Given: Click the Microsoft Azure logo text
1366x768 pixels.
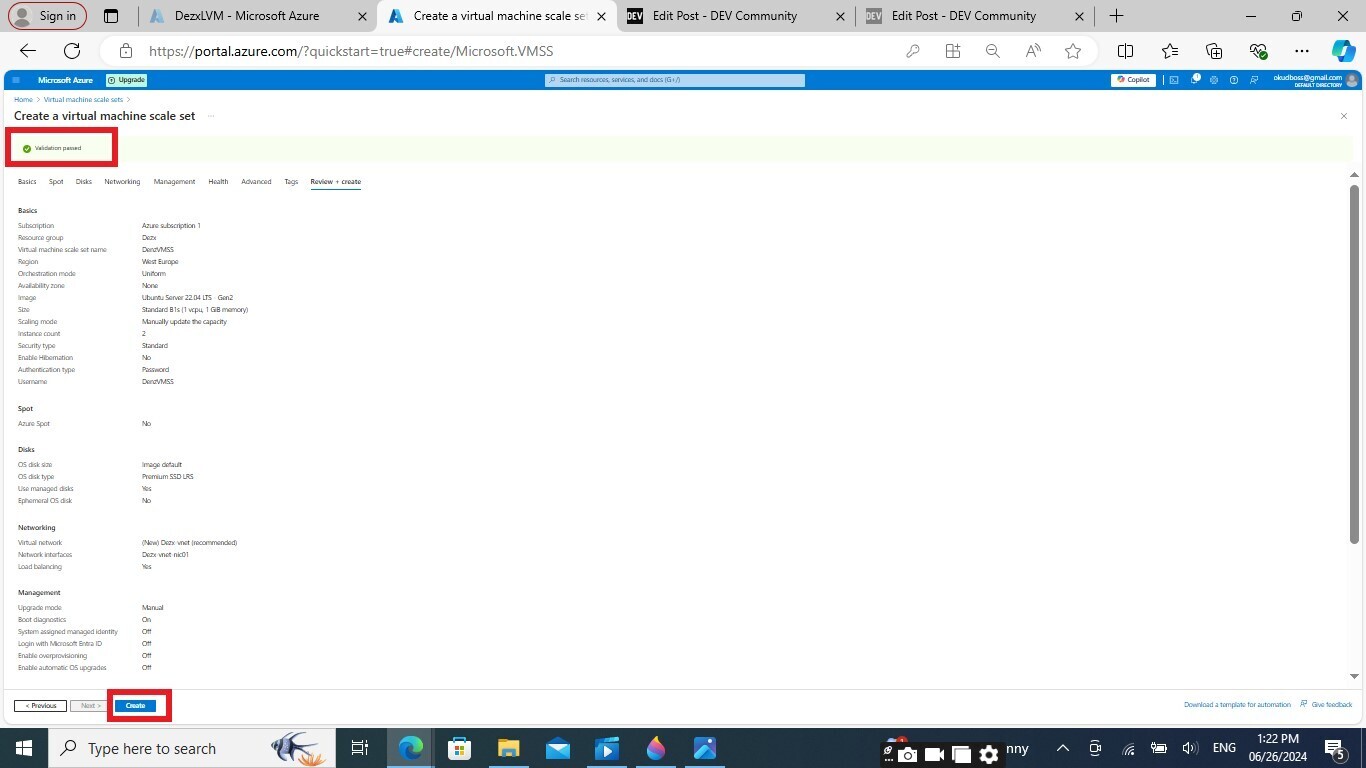Looking at the screenshot, I should click(65, 80).
